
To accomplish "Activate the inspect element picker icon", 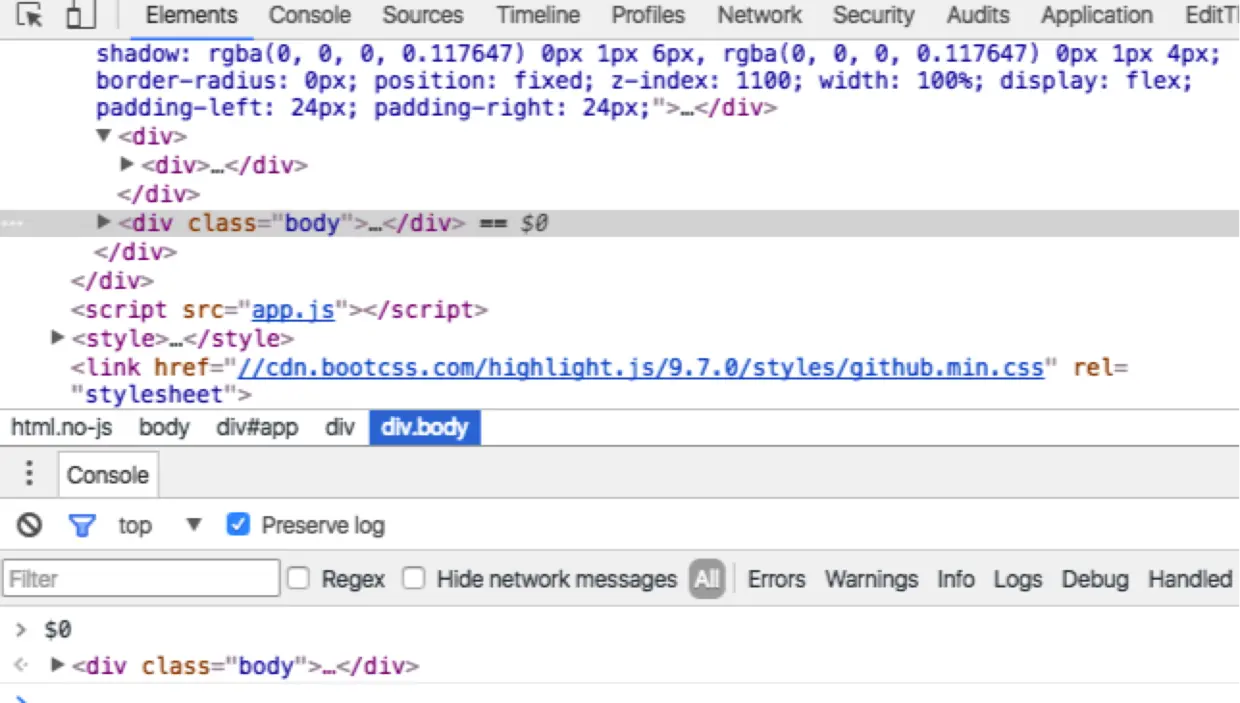I will (29, 16).
